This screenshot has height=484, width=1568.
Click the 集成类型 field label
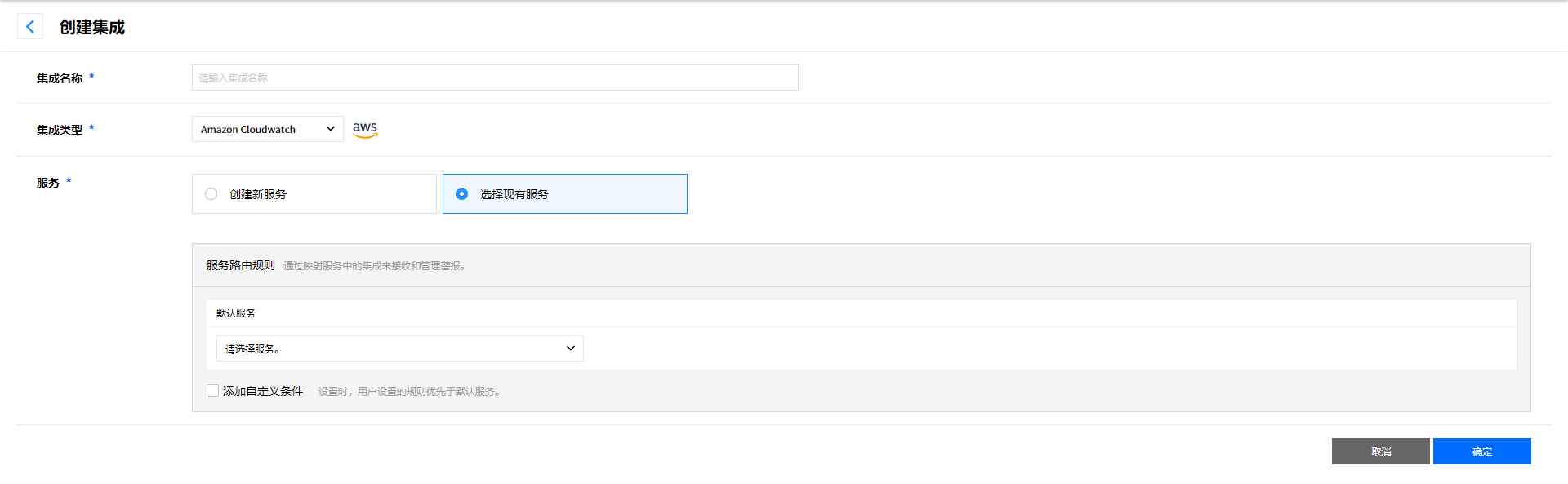point(60,130)
